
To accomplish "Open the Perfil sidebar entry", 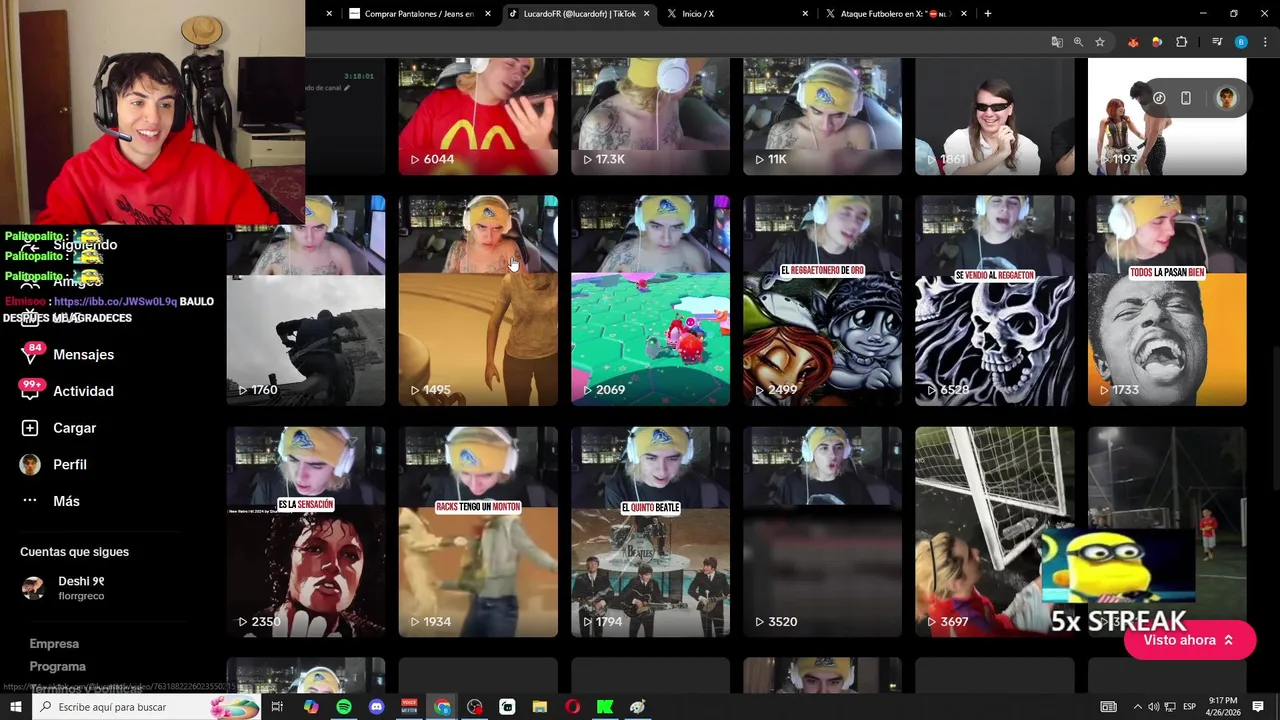I will tap(55, 464).
